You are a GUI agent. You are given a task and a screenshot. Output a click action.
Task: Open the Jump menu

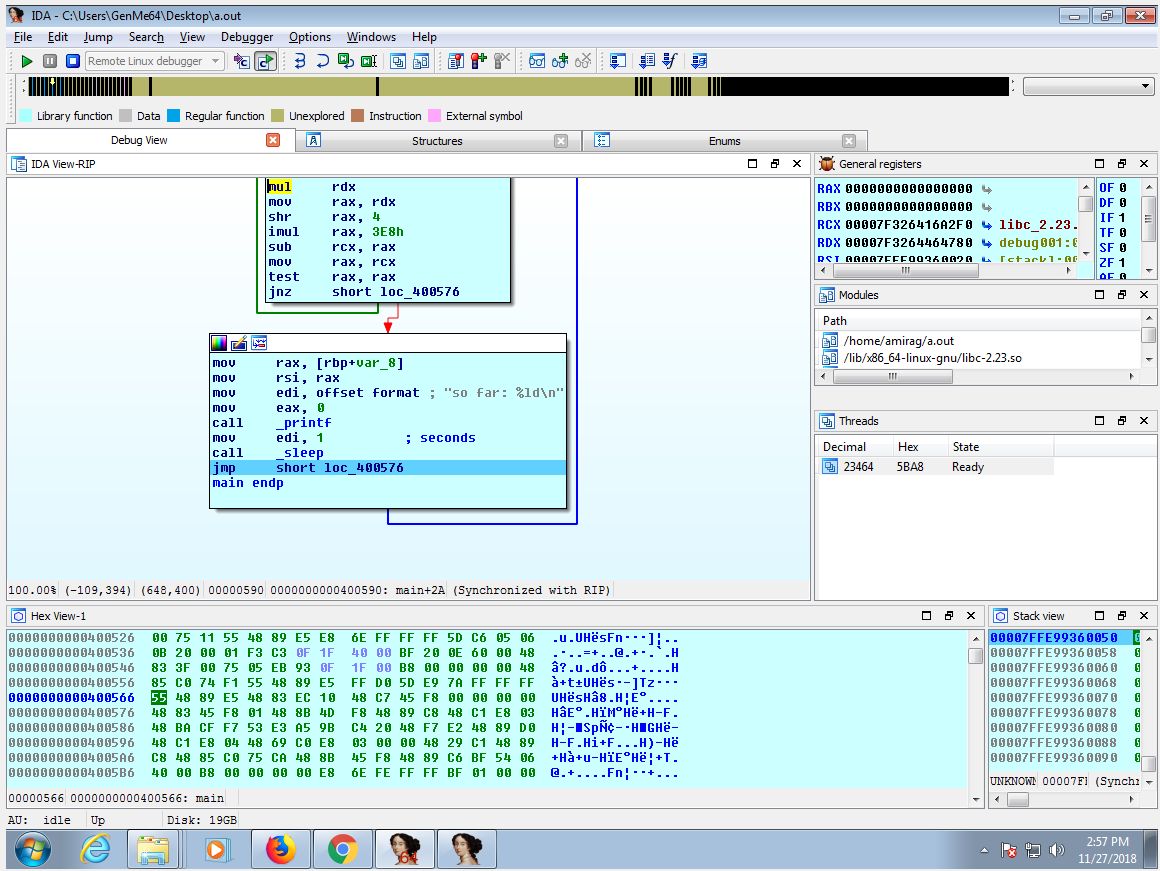tap(98, 37)
